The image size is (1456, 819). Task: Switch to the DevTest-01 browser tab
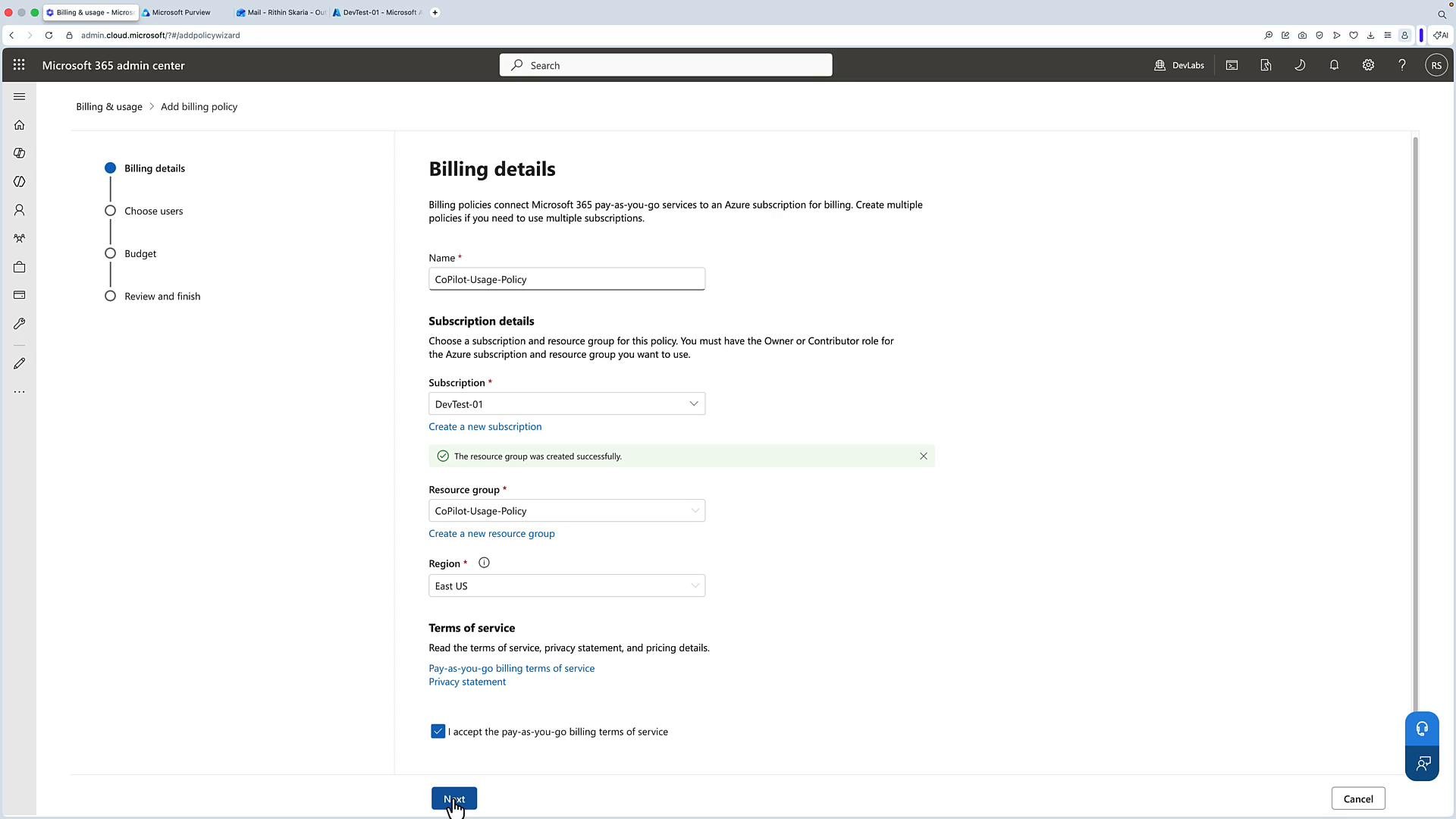tap(377, 12)
